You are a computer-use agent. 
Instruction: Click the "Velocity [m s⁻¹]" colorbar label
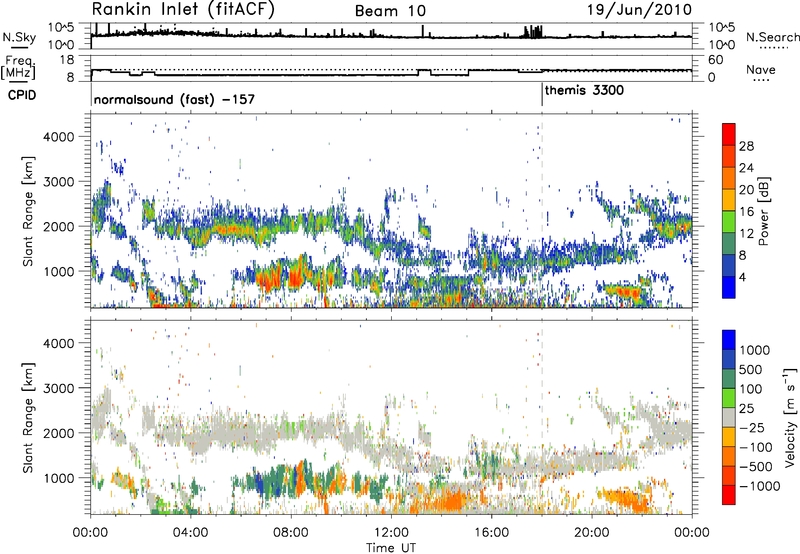click(790, 418)
